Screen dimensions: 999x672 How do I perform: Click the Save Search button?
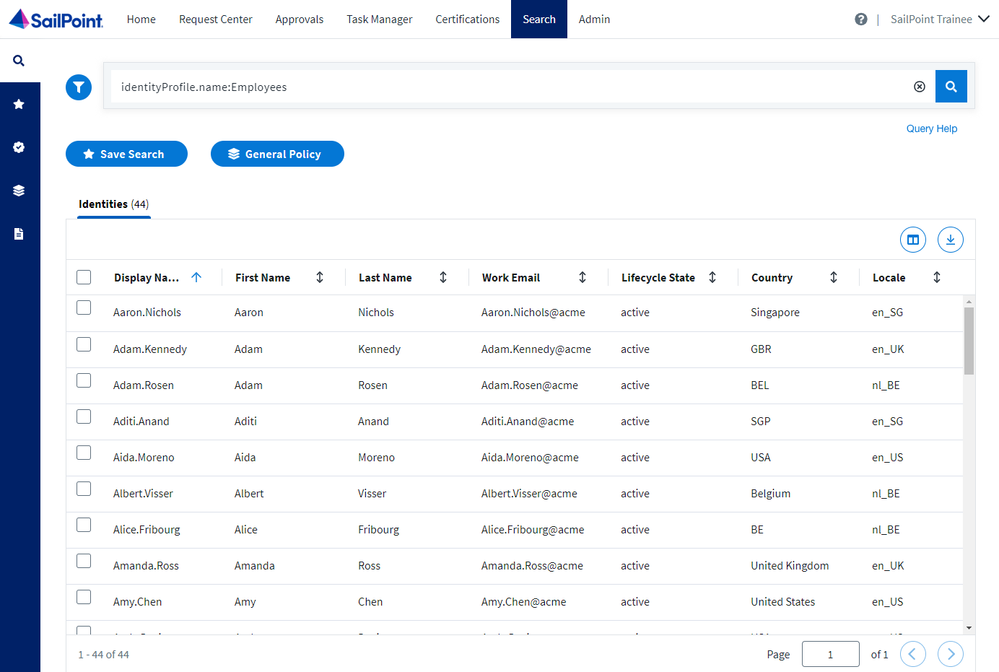click(x=127, y=154)
